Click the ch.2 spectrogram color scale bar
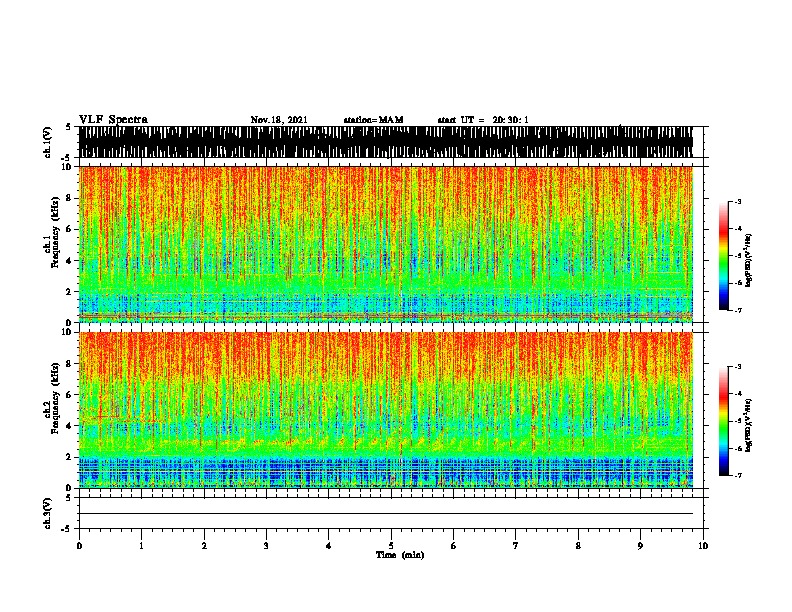 click(x=724, y=421)
